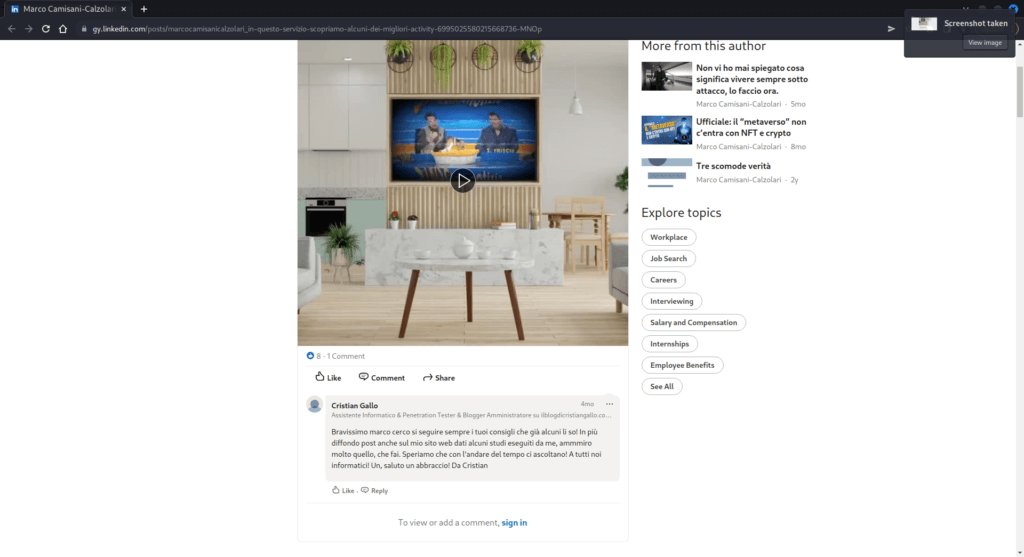The image size is (1024, 557).
Task: Open a new browser tab
Action: point(144,9)
